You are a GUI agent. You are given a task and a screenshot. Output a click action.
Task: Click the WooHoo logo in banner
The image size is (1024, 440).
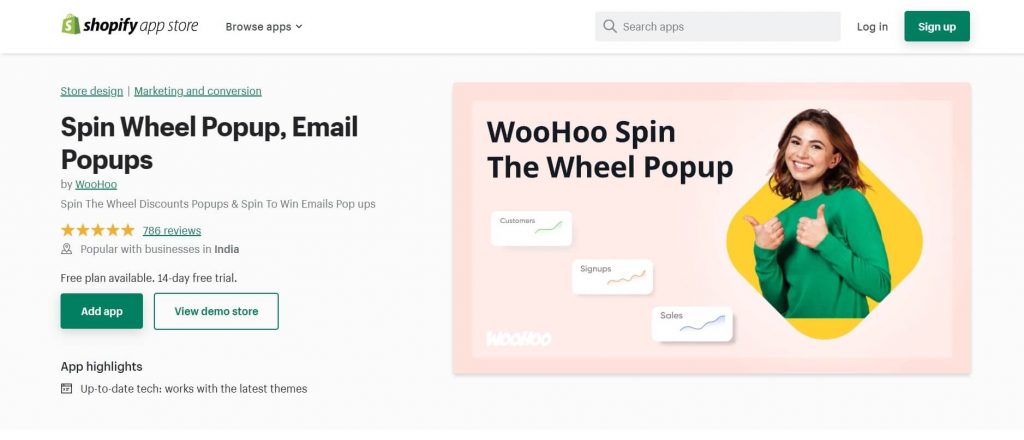pyautogui.click(x=519, y=338)
